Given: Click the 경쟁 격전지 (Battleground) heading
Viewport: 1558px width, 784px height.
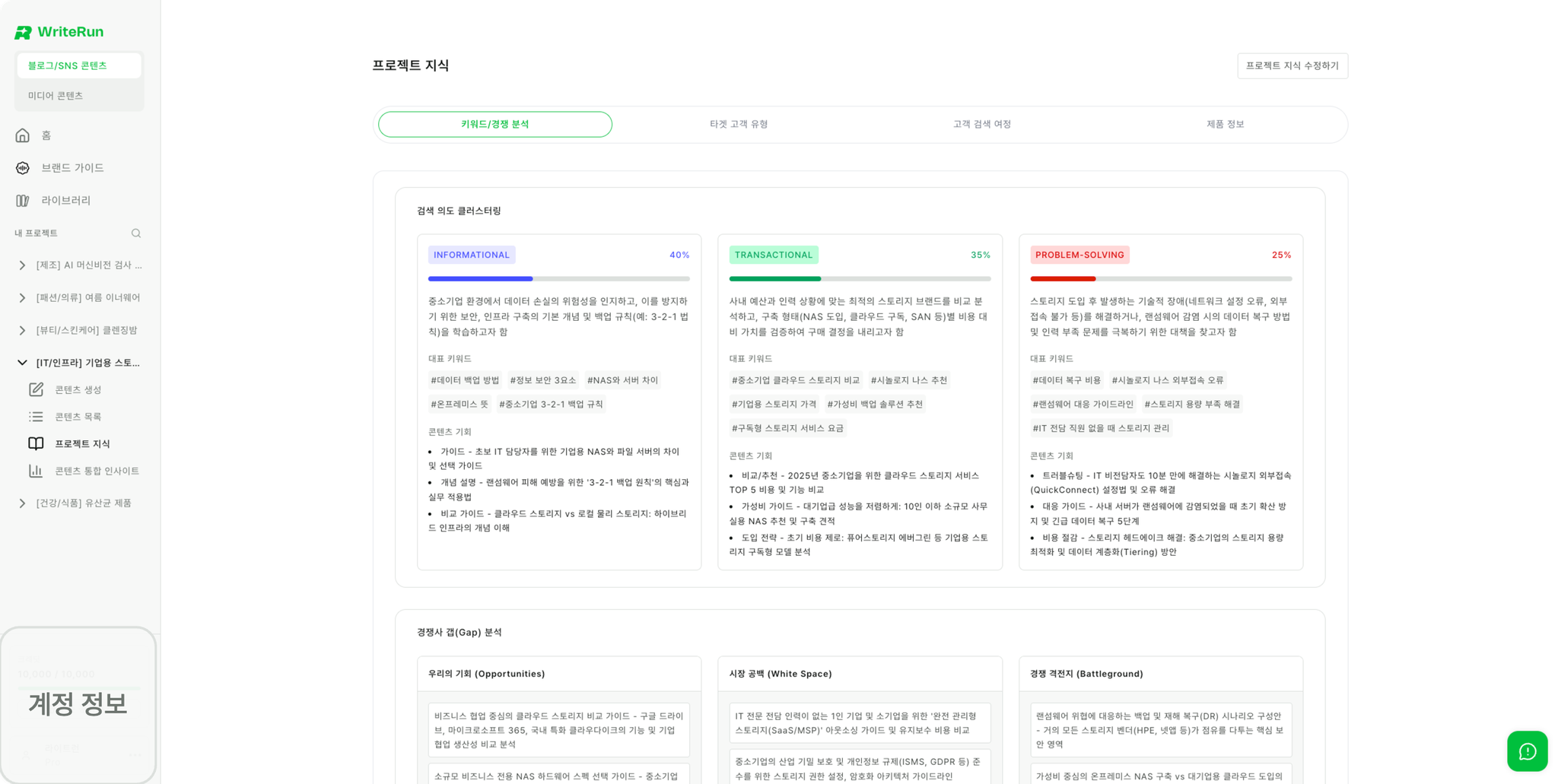Looking at the screenshot, I should [x=1086, y=674].
